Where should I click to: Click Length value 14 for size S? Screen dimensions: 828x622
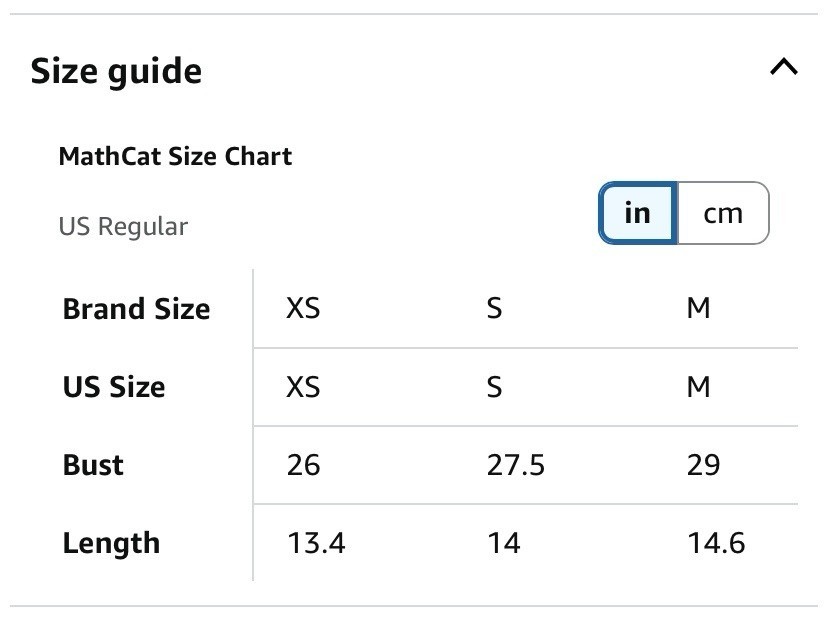click(x=504, y=543)
